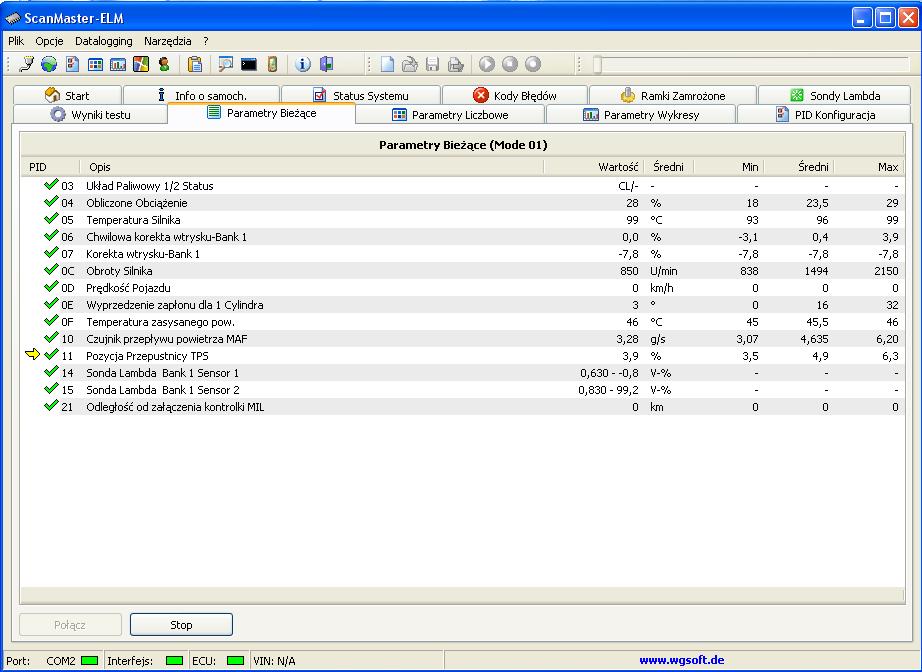Click the exit door toolbar icon
The image size is (922, 672).
point(326,64)
